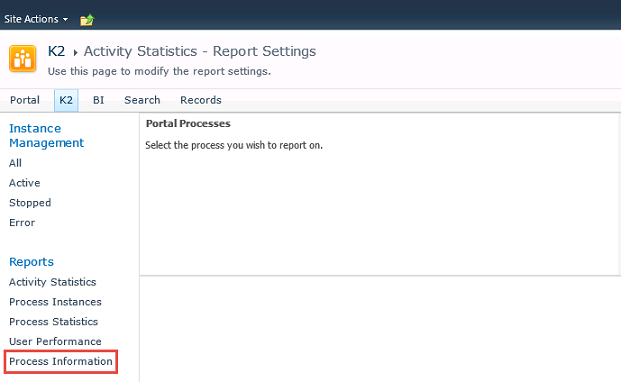The image size is (621, 382).
Task: Open the Activity Statistics report
Action: 53,282
